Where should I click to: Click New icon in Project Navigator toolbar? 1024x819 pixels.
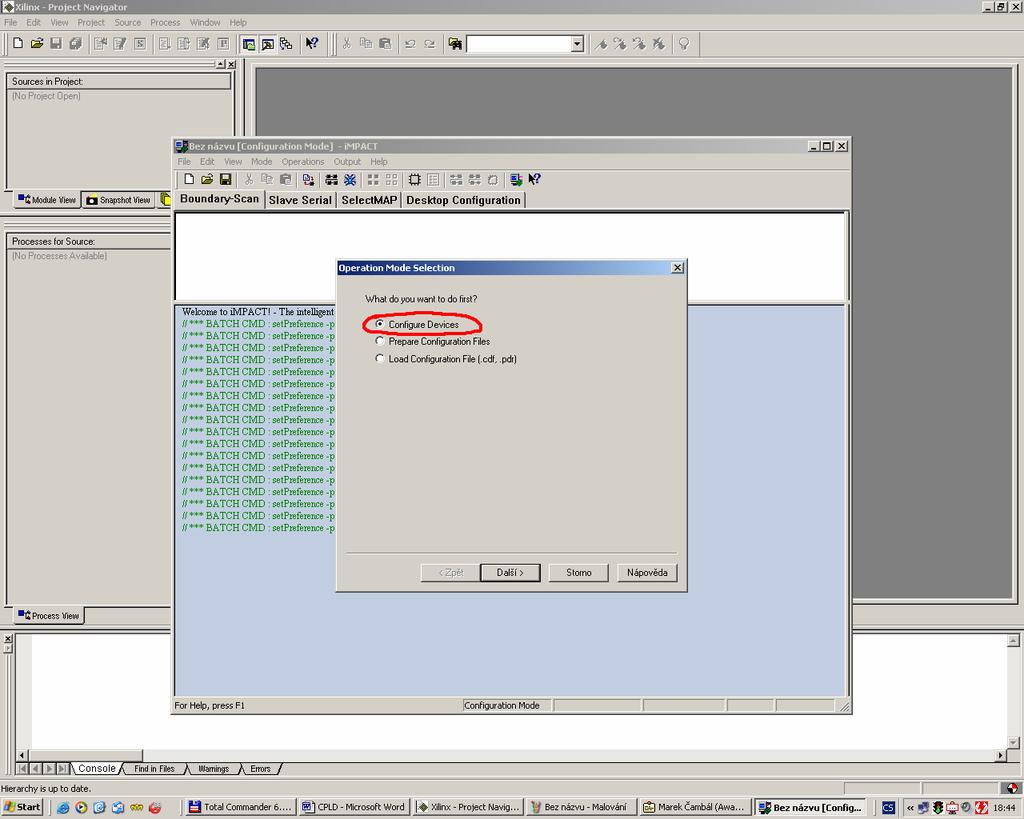(18, 43)
